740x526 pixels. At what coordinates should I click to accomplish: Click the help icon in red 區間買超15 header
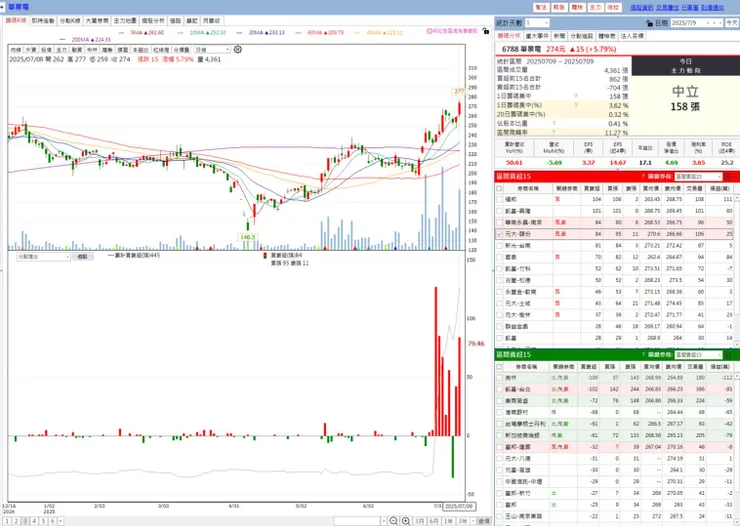[x=643, y=176]
